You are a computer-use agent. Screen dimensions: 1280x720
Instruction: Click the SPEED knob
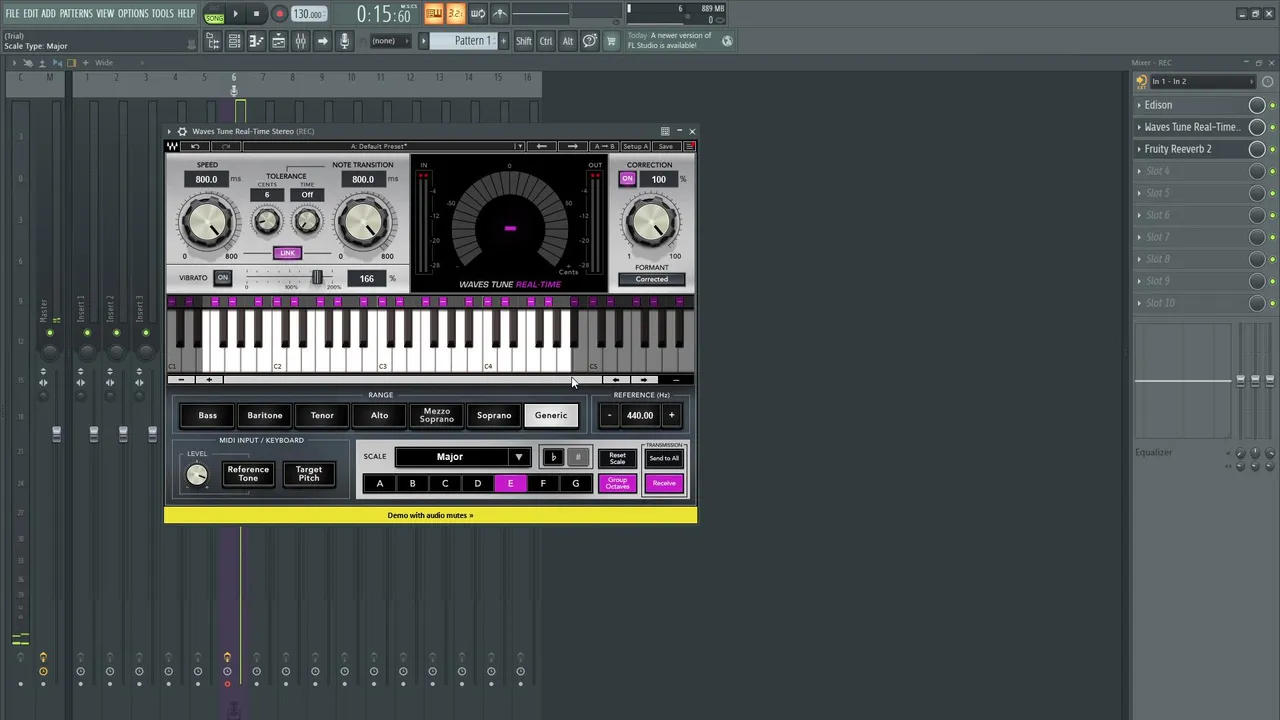[x=209, y=222]
